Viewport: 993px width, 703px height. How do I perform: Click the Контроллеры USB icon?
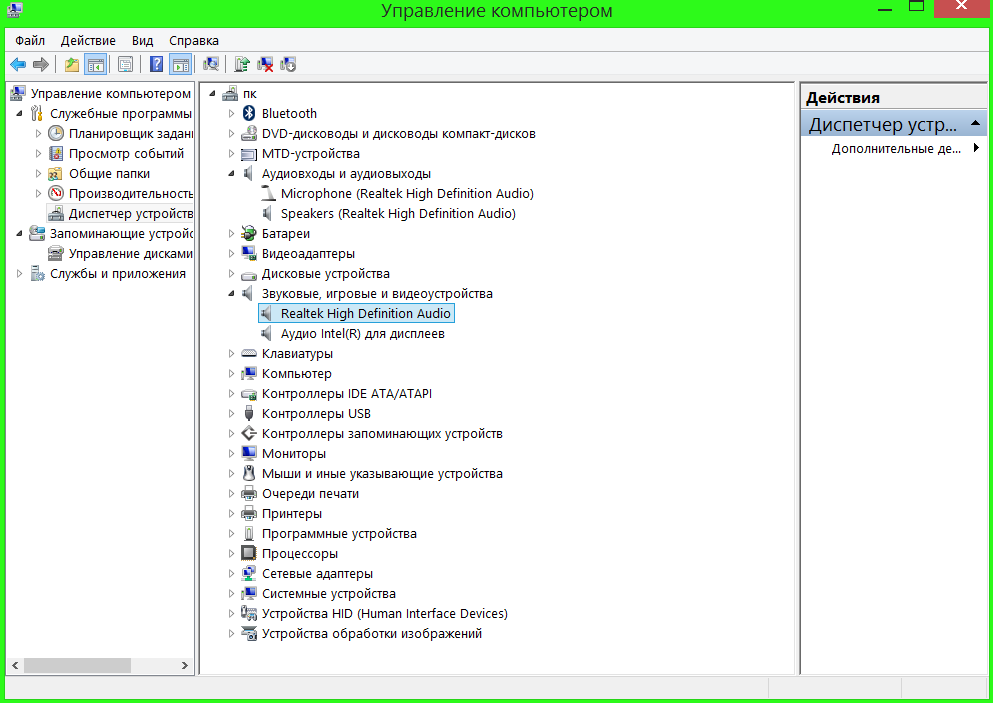click(x=249, y=414)
